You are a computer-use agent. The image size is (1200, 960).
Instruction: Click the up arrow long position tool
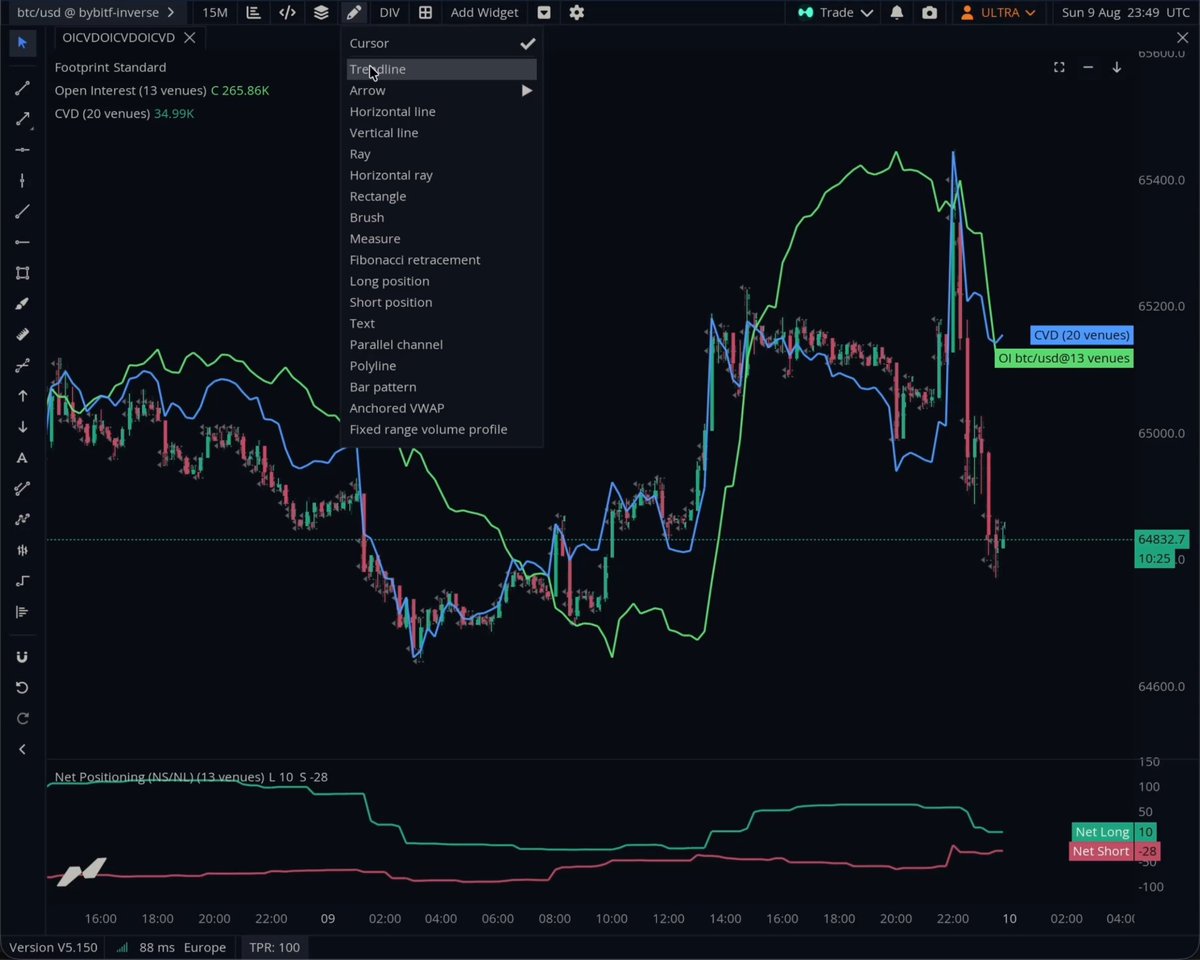tap(22, 396)
